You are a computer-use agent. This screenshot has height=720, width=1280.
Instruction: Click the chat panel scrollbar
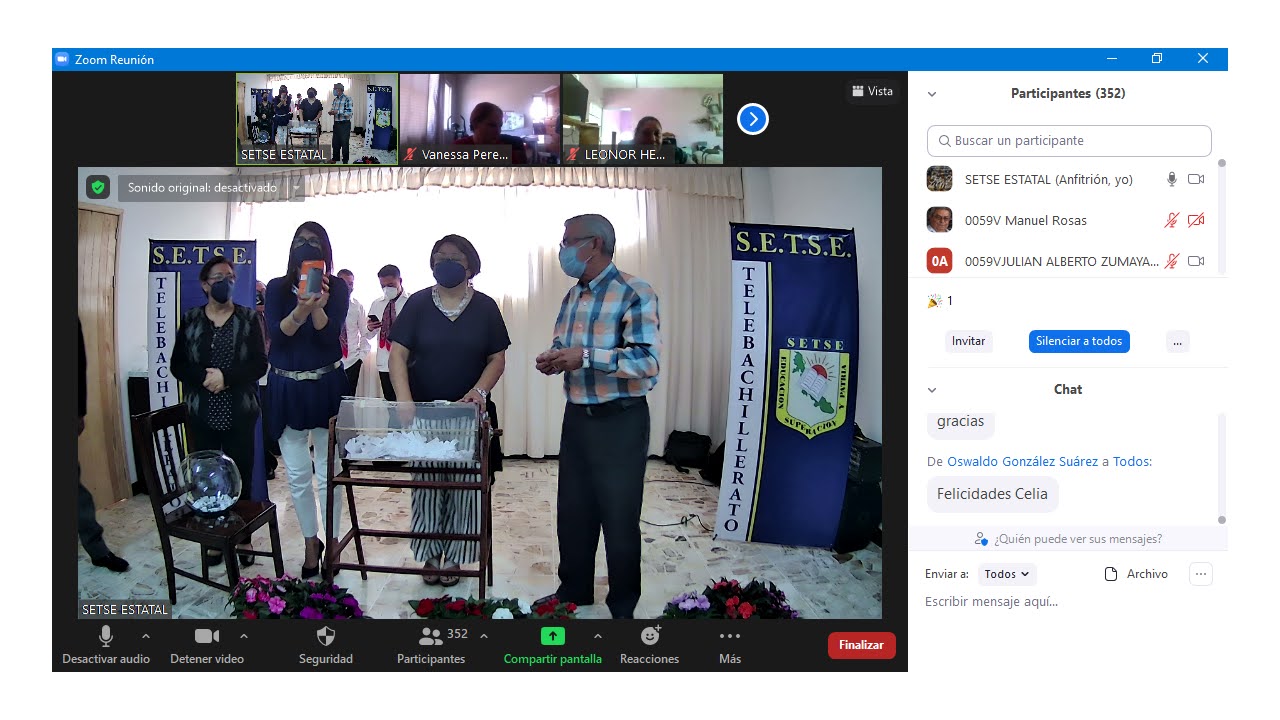click(1221, 467)
